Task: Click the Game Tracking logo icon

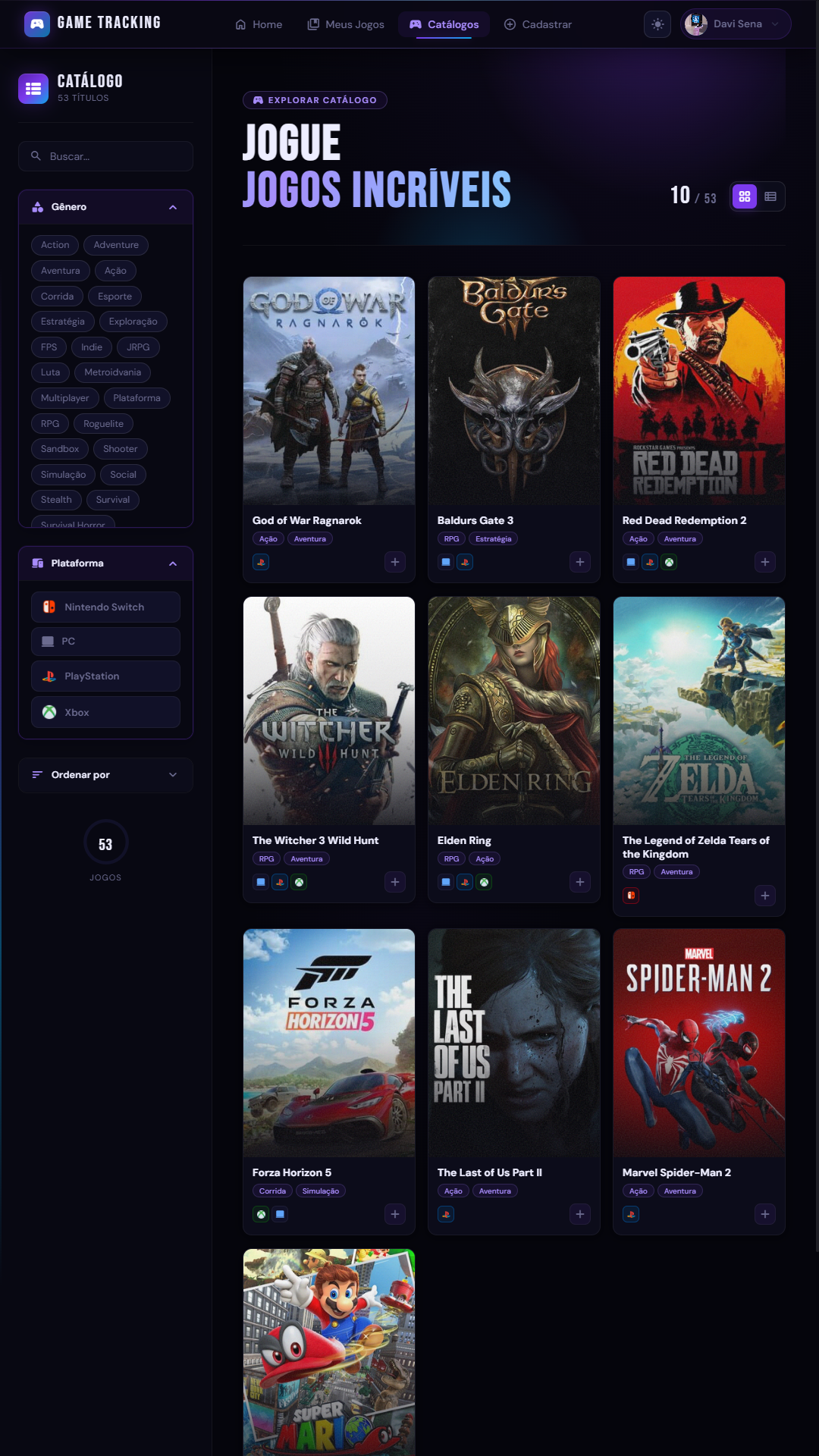Action: point(36,24)
